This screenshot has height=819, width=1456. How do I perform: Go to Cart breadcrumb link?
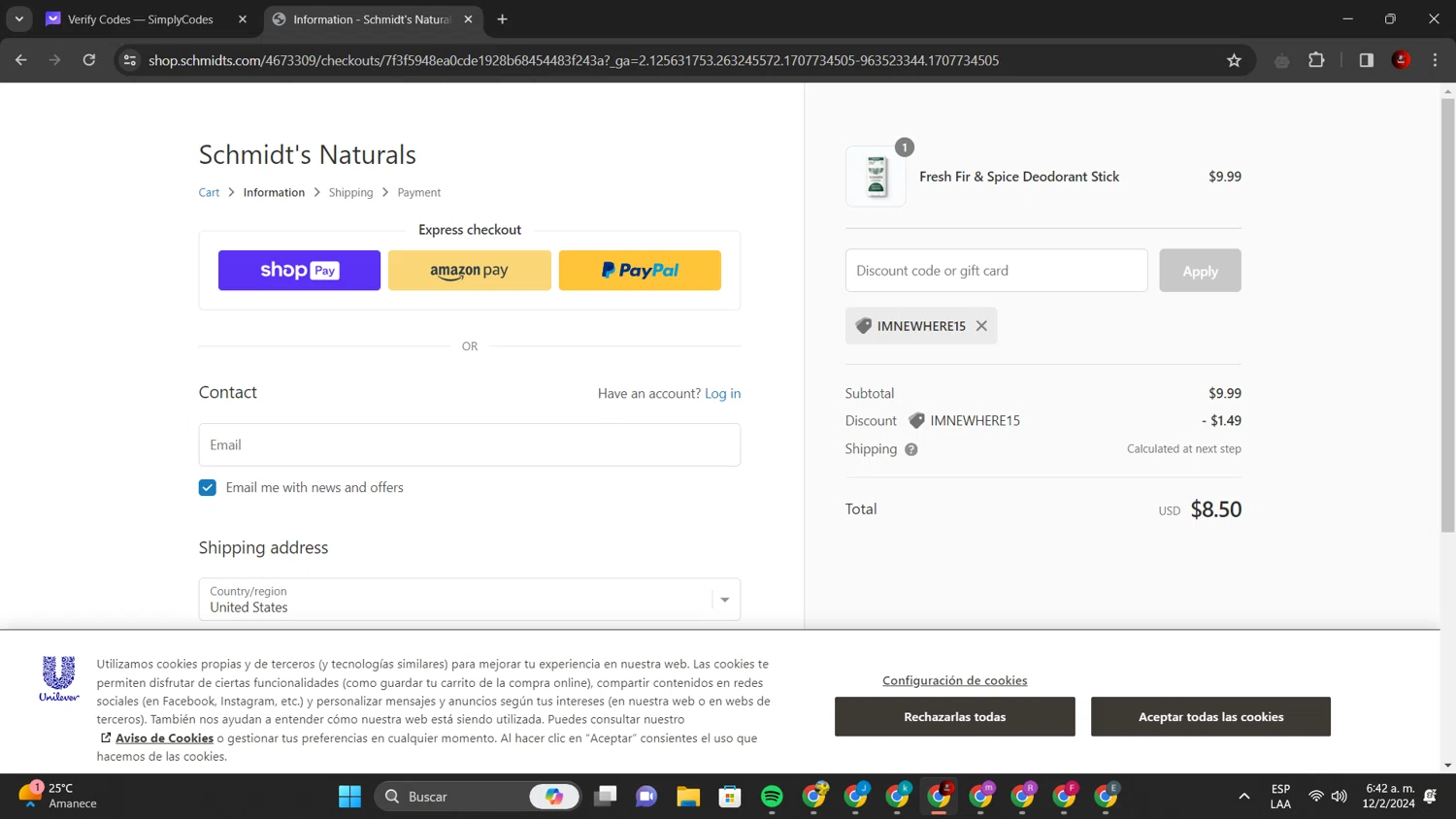(x=209, y=192)
